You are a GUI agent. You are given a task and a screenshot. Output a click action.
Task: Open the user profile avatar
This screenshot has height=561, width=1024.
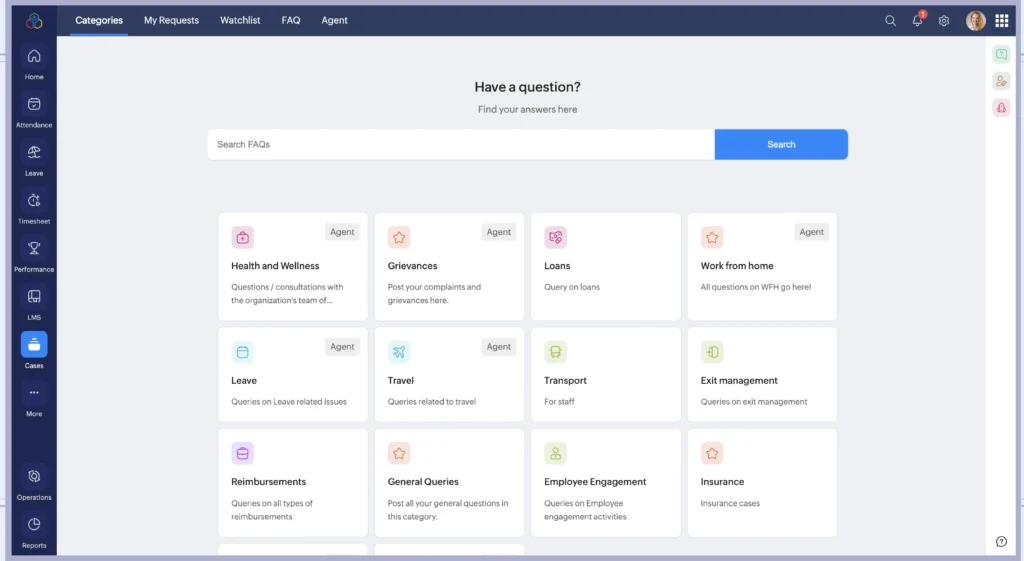tap(976, 21)
